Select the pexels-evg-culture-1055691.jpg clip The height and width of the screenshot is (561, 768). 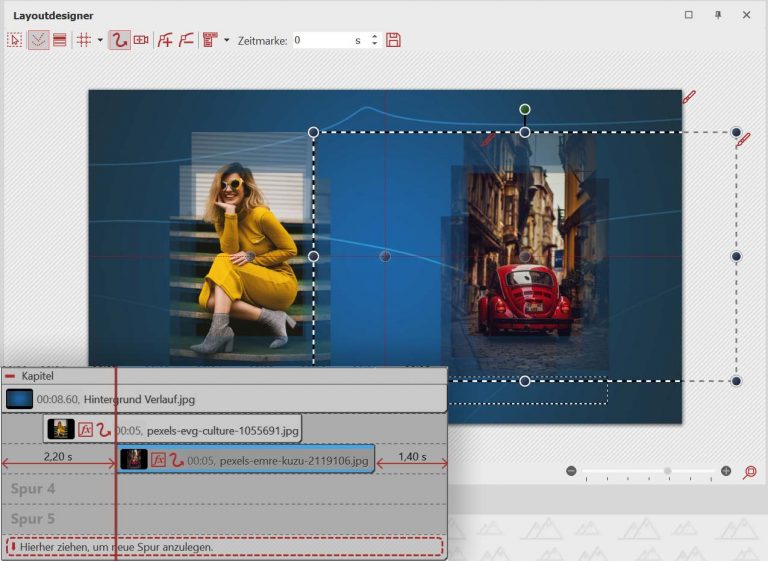pos(172,429)
